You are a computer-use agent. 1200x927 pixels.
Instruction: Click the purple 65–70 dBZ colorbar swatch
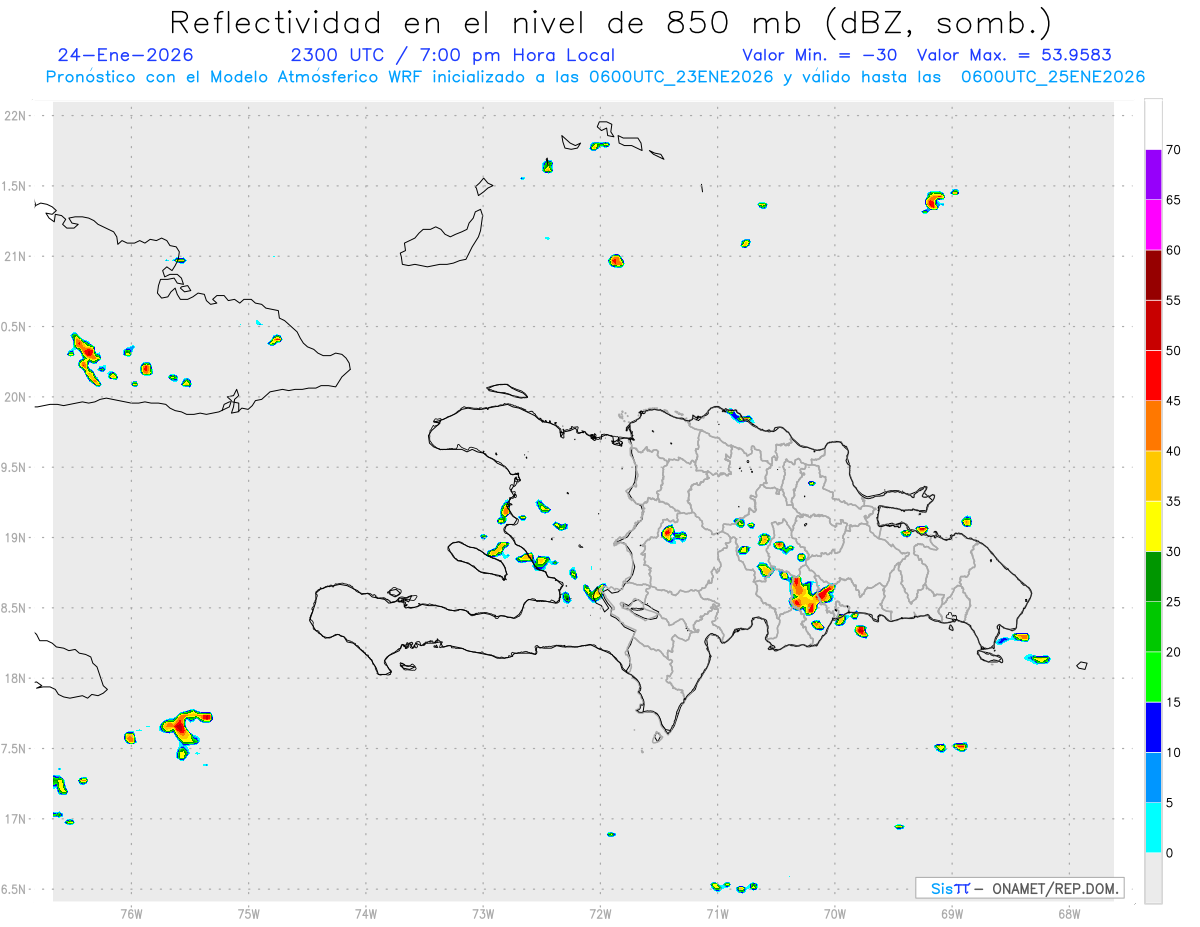pyautogui.click(x=1153, y=175)
